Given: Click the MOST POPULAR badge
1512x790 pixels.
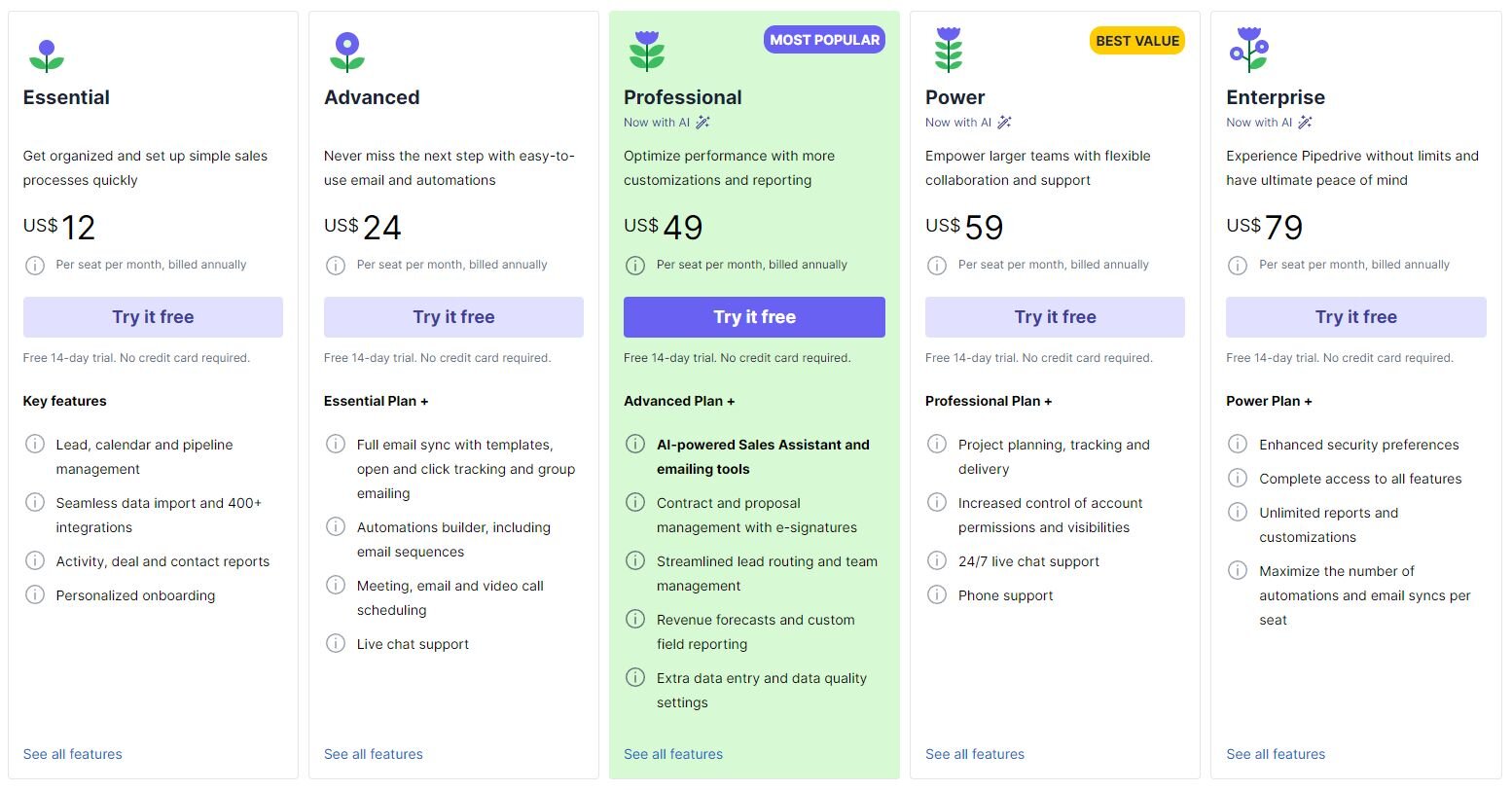Looking at the screenshot, I should point(824,40).
